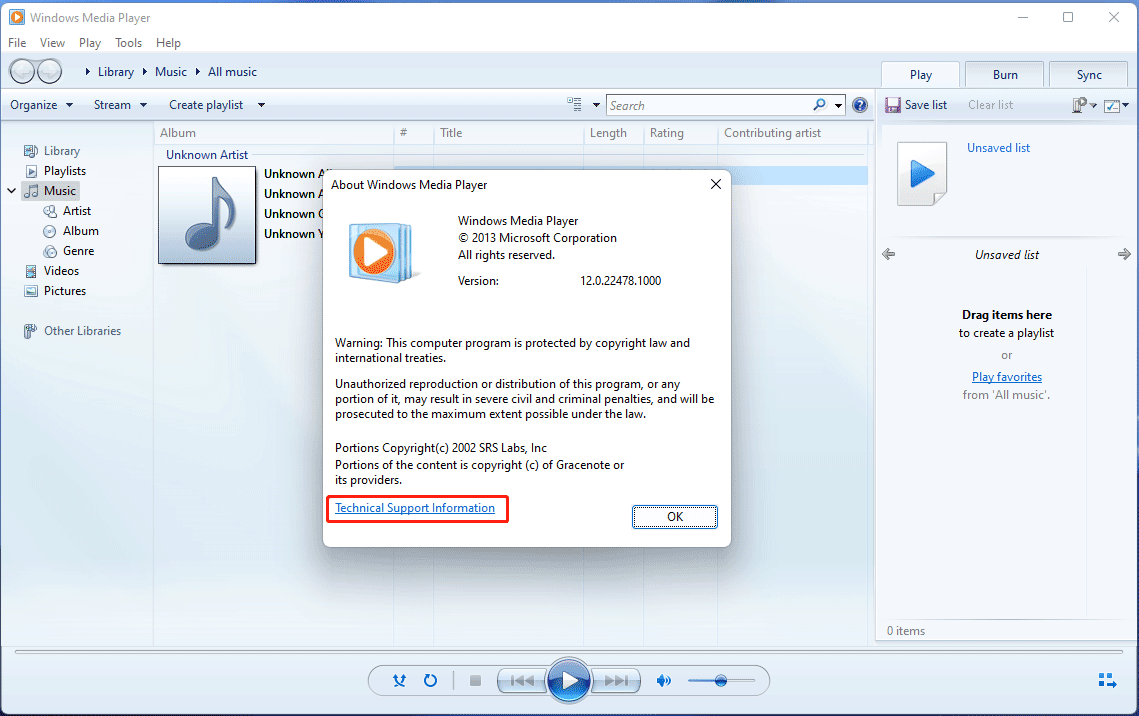Switch to Now Playing view

(x=1107, y=680)
